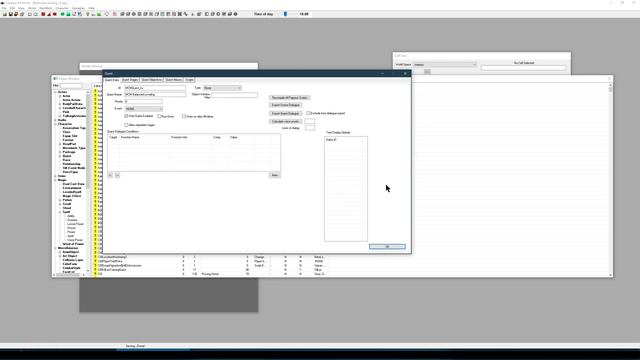Click Recompile All Papyrus Scripts button
640x360 pixels.
tap(290, 98)
